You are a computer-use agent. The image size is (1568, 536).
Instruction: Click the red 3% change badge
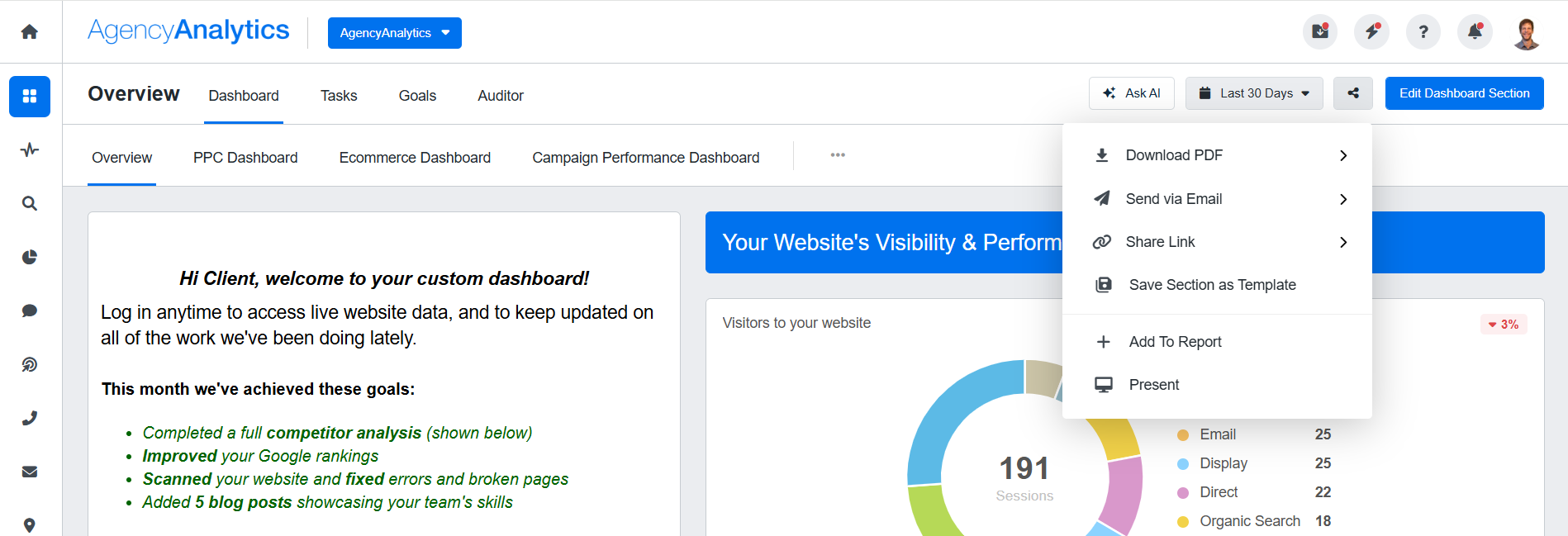(x=1504, y=325)
